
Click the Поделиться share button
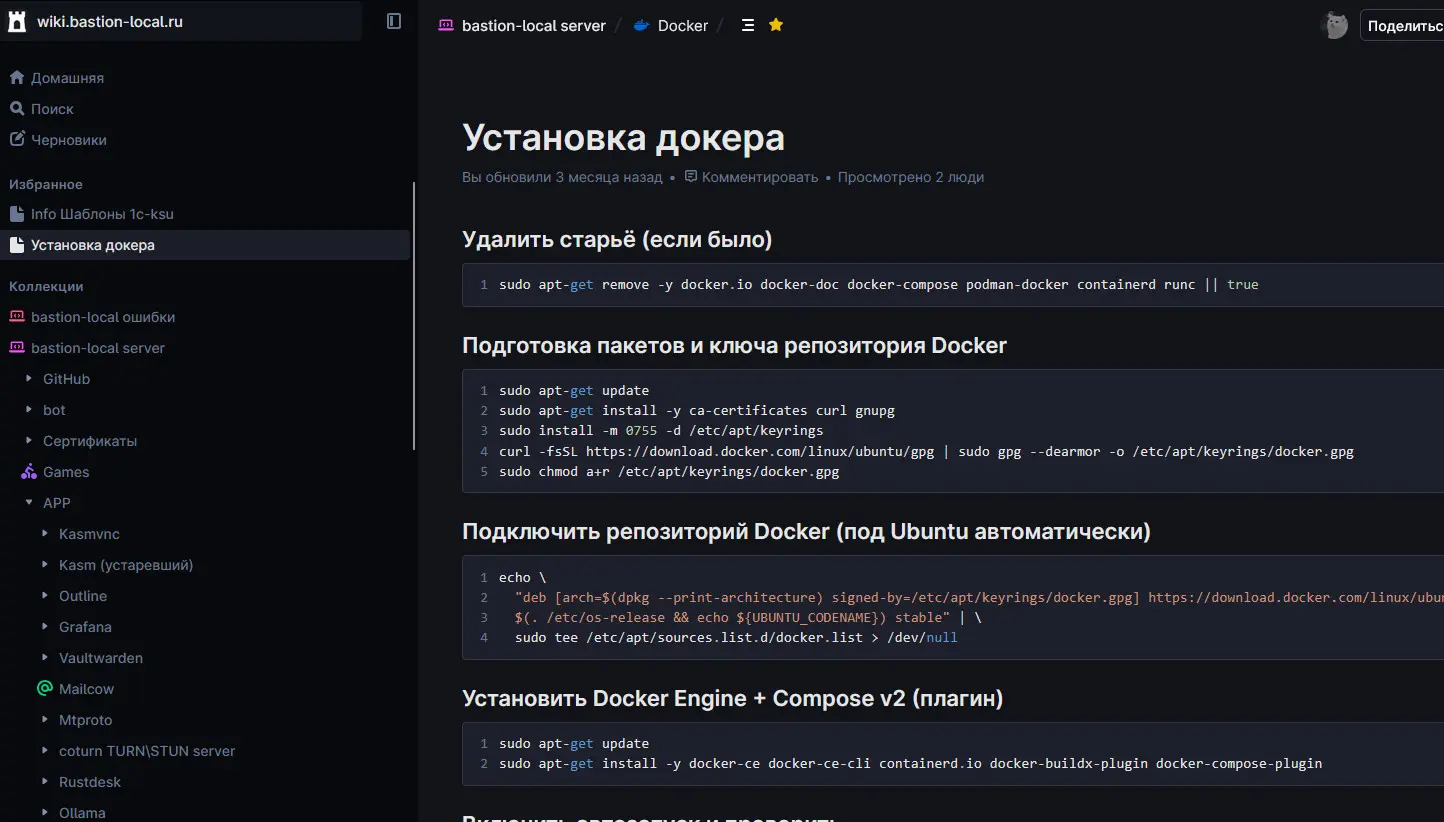(1402, 26)
